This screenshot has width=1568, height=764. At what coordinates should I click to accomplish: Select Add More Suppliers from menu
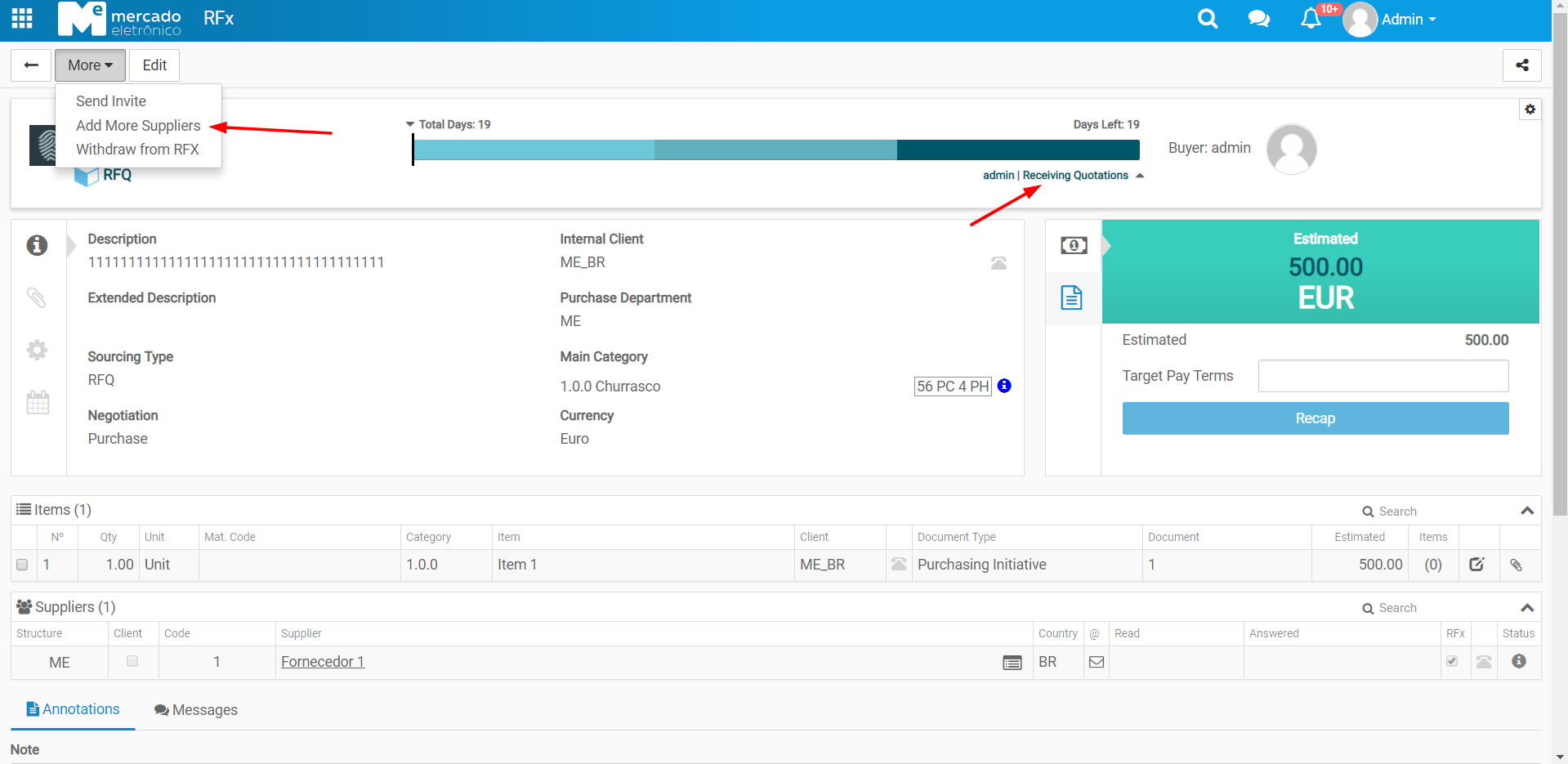[138, 126]
